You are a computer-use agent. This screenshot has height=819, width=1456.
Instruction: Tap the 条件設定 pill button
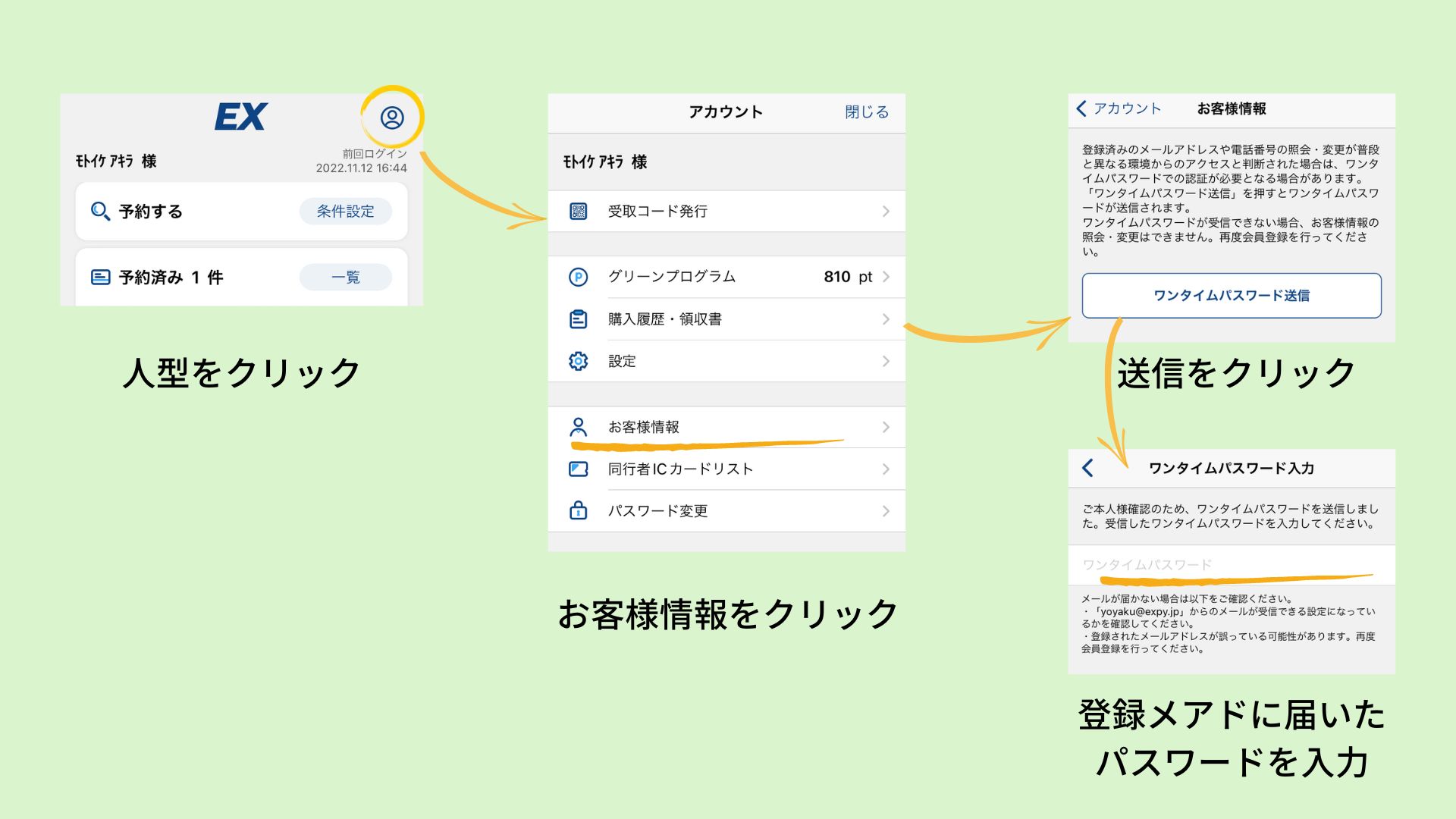click(x=345, y=212)
